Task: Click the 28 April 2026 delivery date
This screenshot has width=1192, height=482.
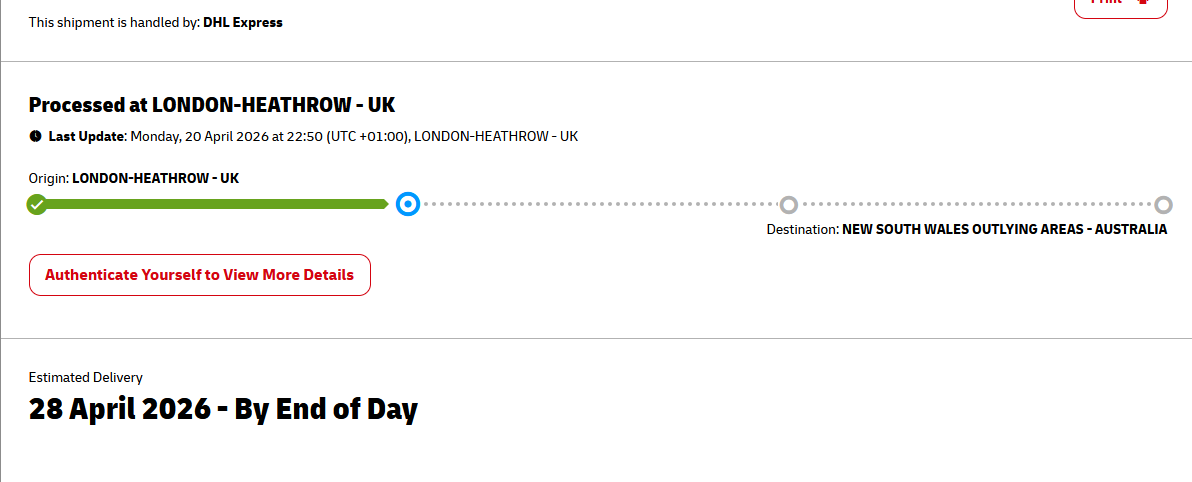Action: pyautogui.click(x=223, y=409)
